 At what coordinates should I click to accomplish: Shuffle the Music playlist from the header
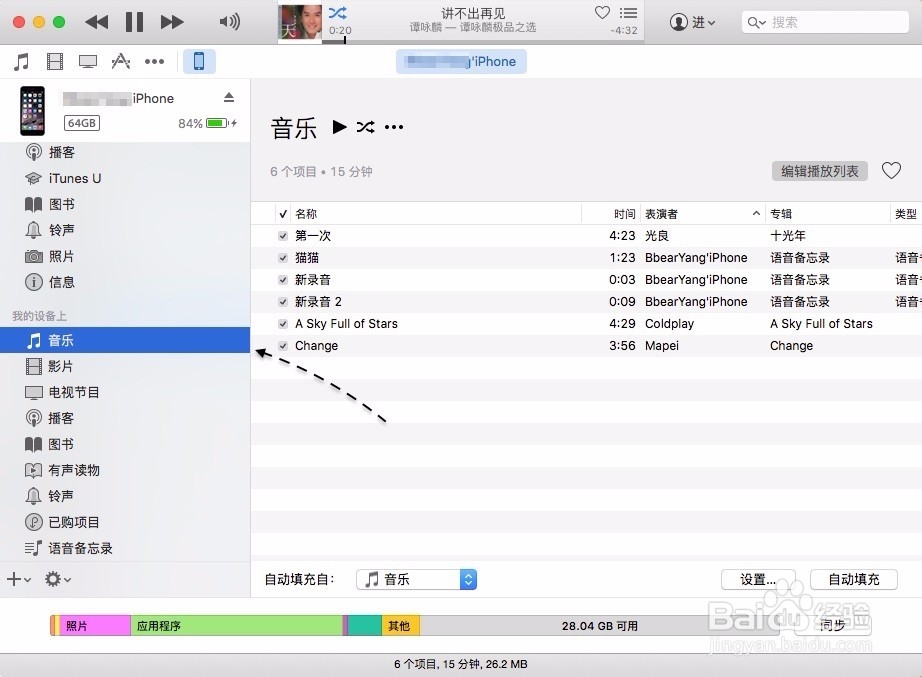365,127
